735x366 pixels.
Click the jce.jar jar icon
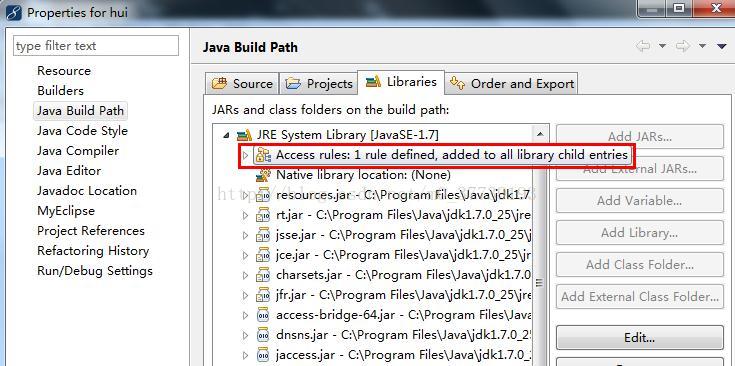(x=263, y=255)
